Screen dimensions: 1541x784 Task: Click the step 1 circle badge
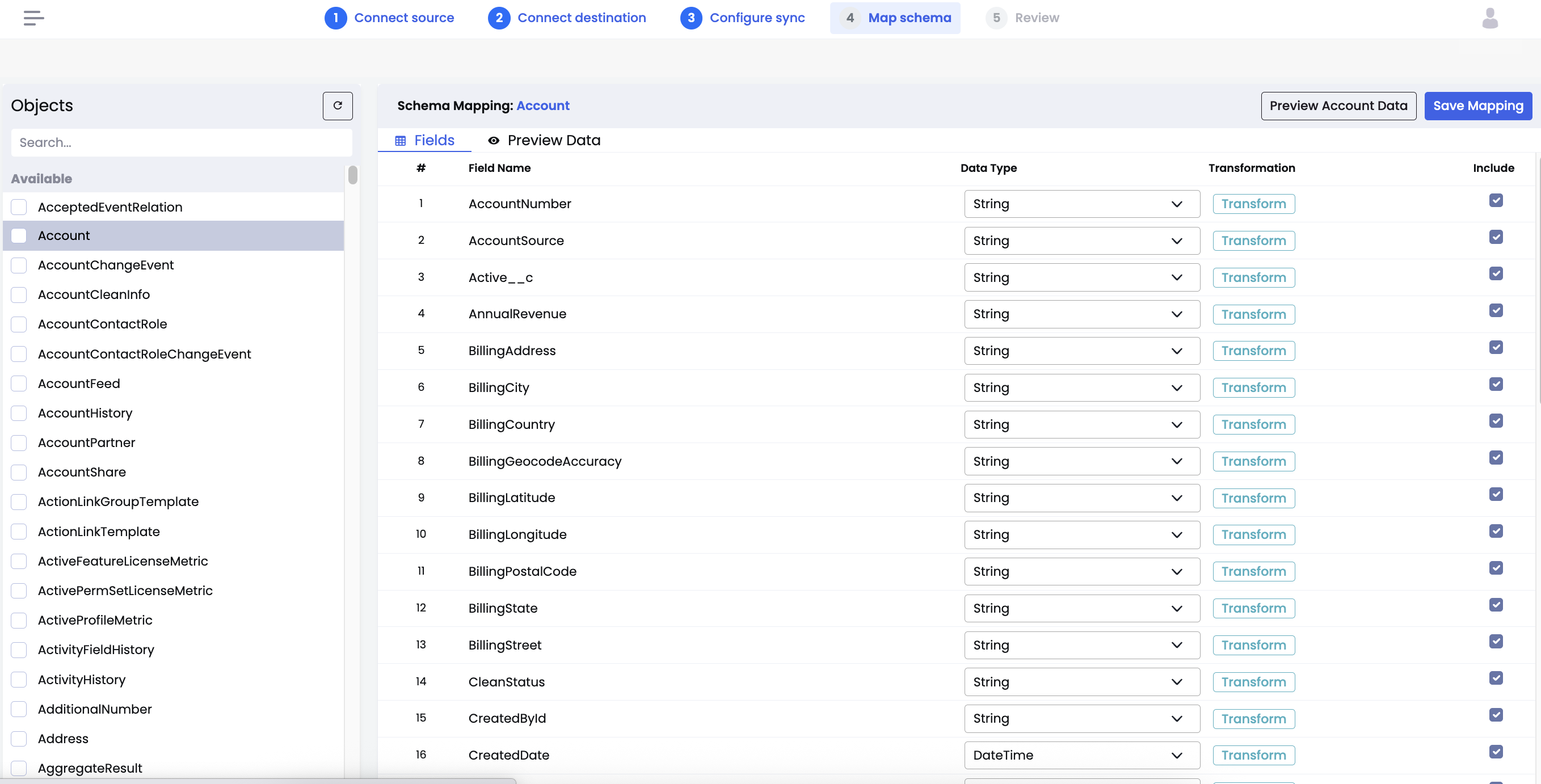pyautogui.click(x=335, y=18)
